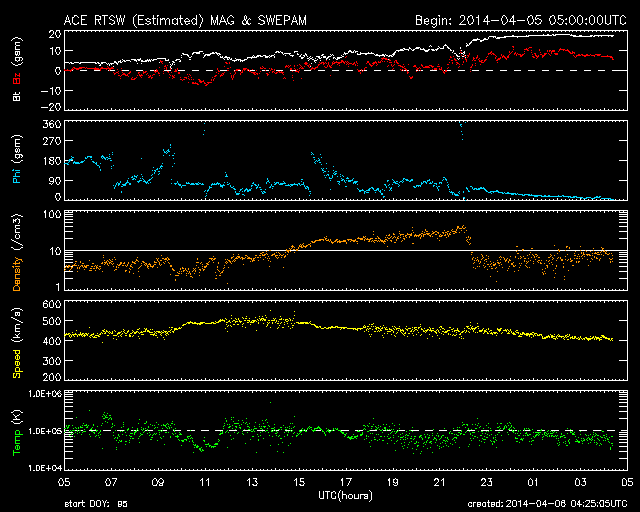This screenshot has width=640, height=512.
Task: Click the 1.0E+04 tick on the Temp axis
Action: (45, 468)
